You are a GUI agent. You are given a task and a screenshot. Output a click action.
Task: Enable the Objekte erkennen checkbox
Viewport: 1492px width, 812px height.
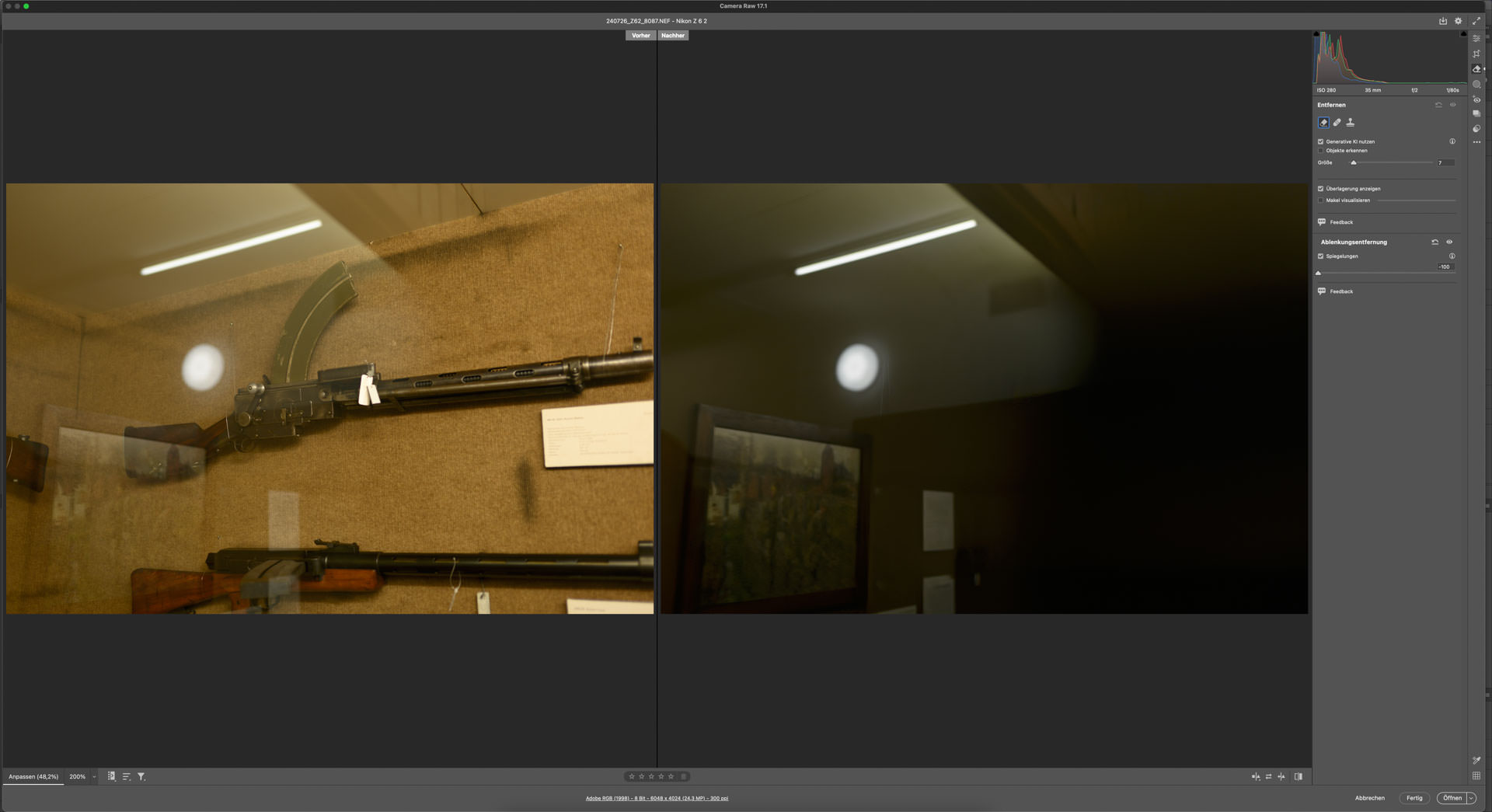pos(1320,151)
